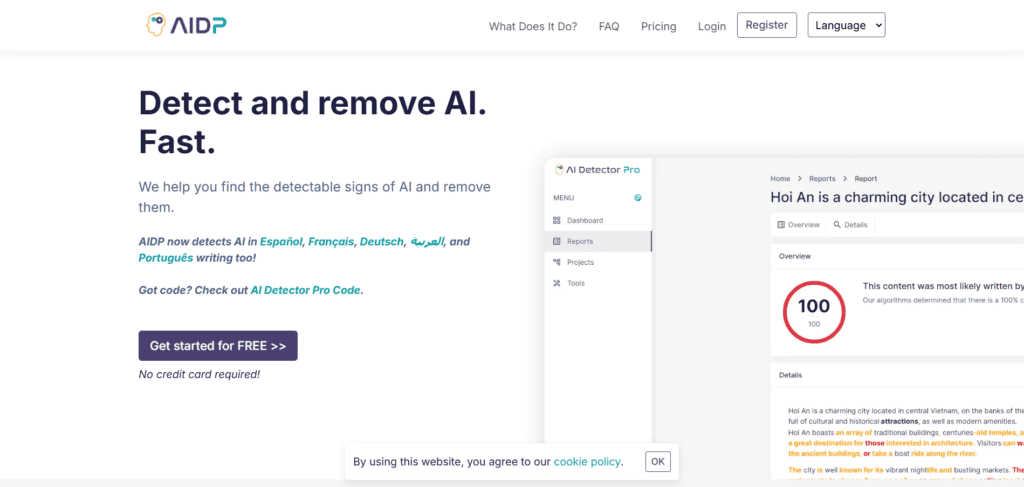Click the AI Detector Pro logo in preview
Image resolution: width=1024 pixels, height=487 pixels.
tap(597, 170)
